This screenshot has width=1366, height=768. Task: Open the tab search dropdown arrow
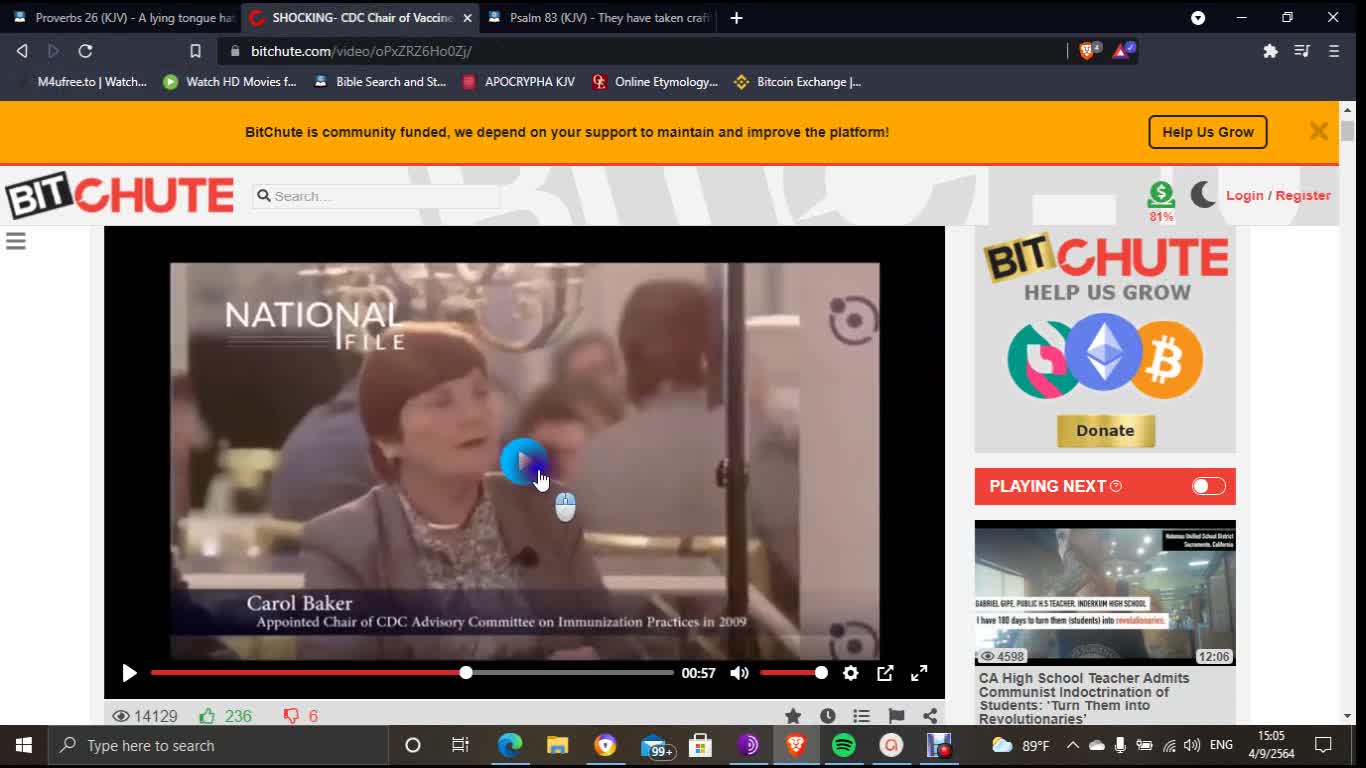(1198, 18)
